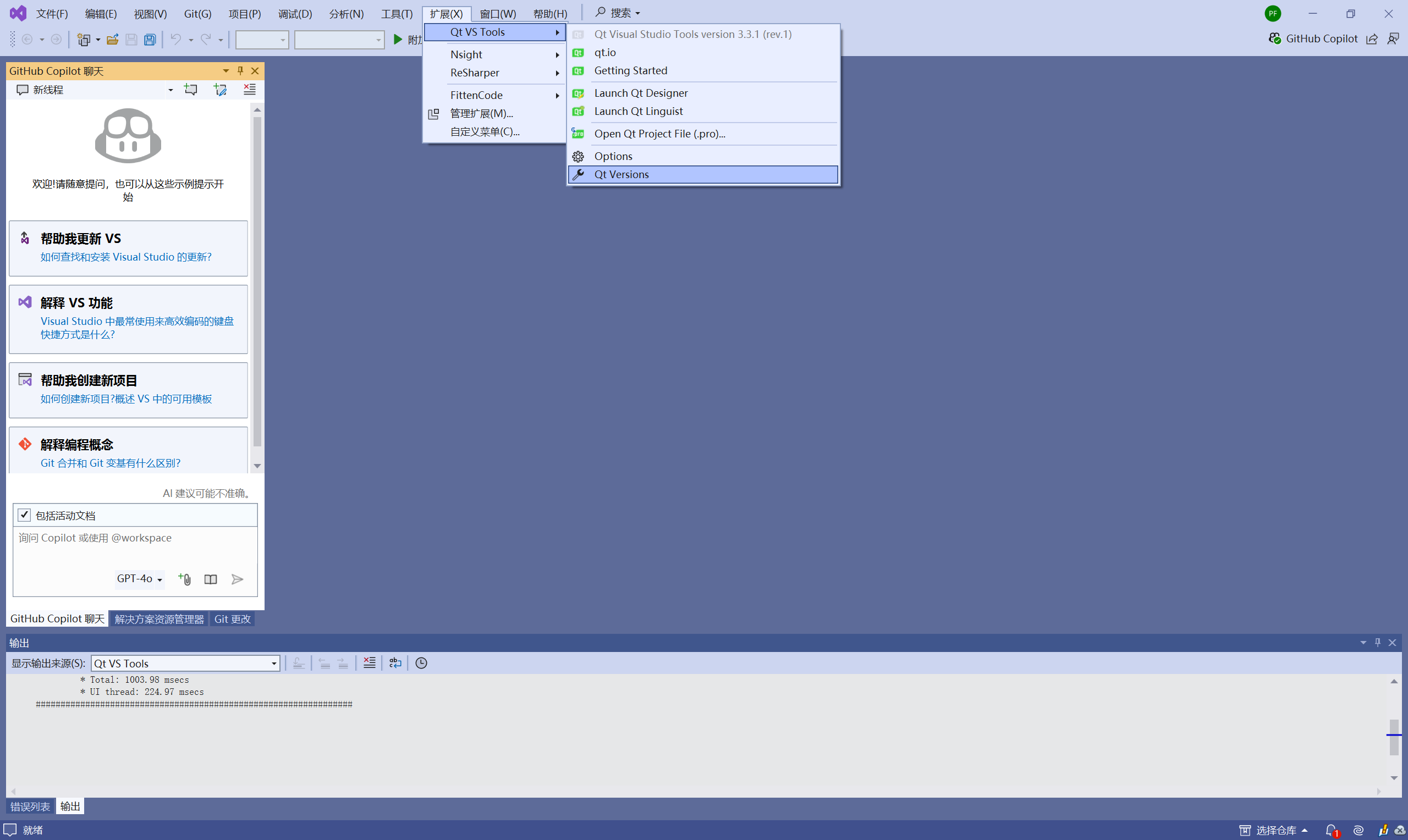This screenshot has height=840, width=1408.
Task: Click the output timestamp clock icon
Action: point(421,663)
